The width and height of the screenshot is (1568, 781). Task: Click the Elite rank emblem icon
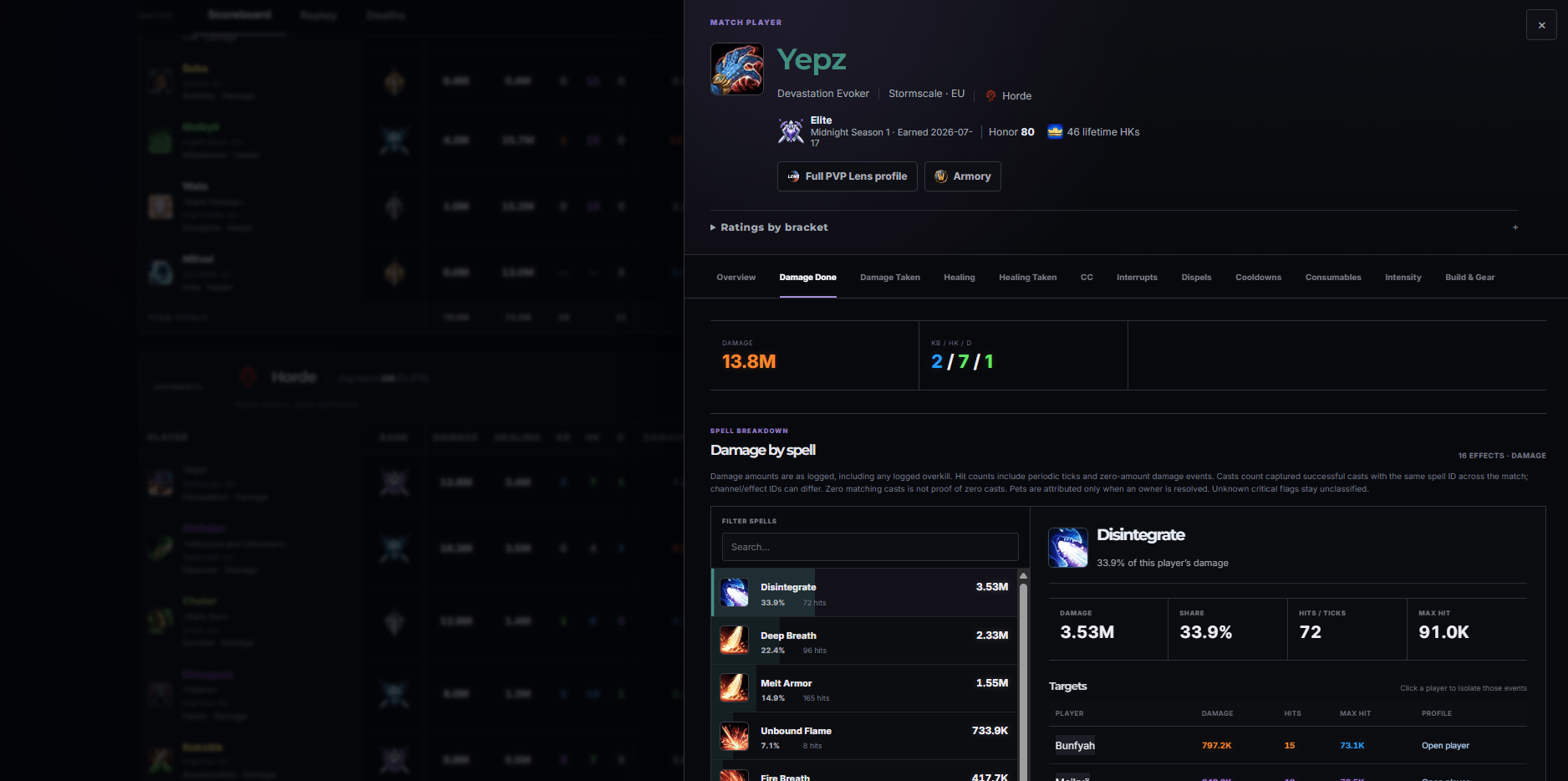coord(791,131)
